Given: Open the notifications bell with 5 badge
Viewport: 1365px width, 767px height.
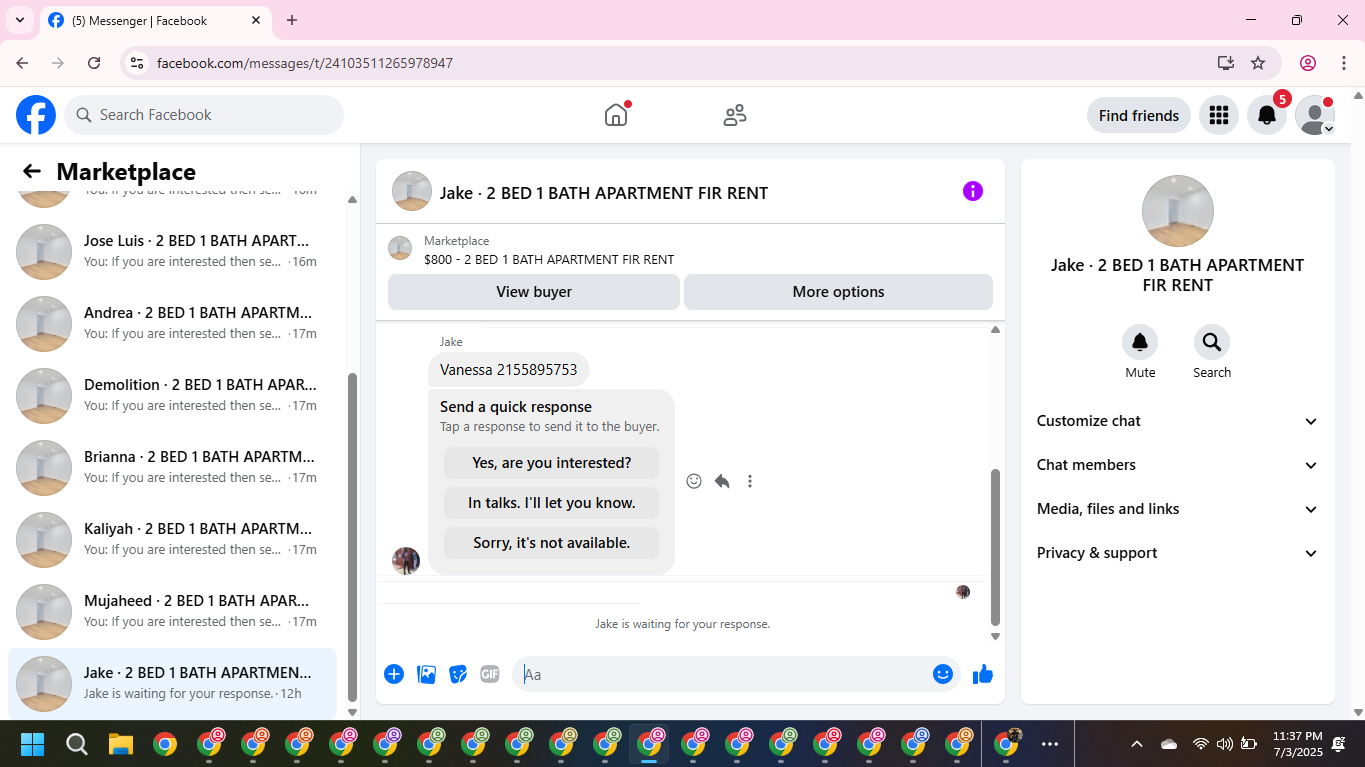Looking at the screenshot, I should click(1267, 115).
